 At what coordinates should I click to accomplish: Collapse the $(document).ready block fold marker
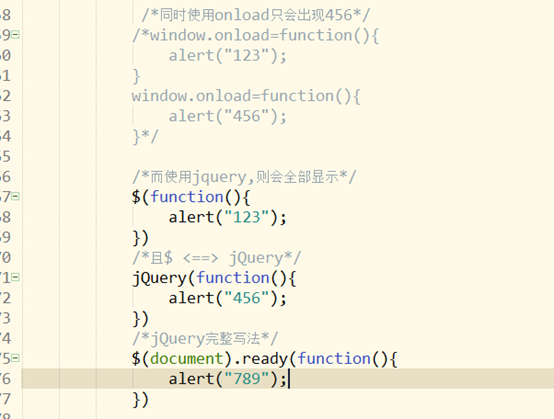point(15,358)
